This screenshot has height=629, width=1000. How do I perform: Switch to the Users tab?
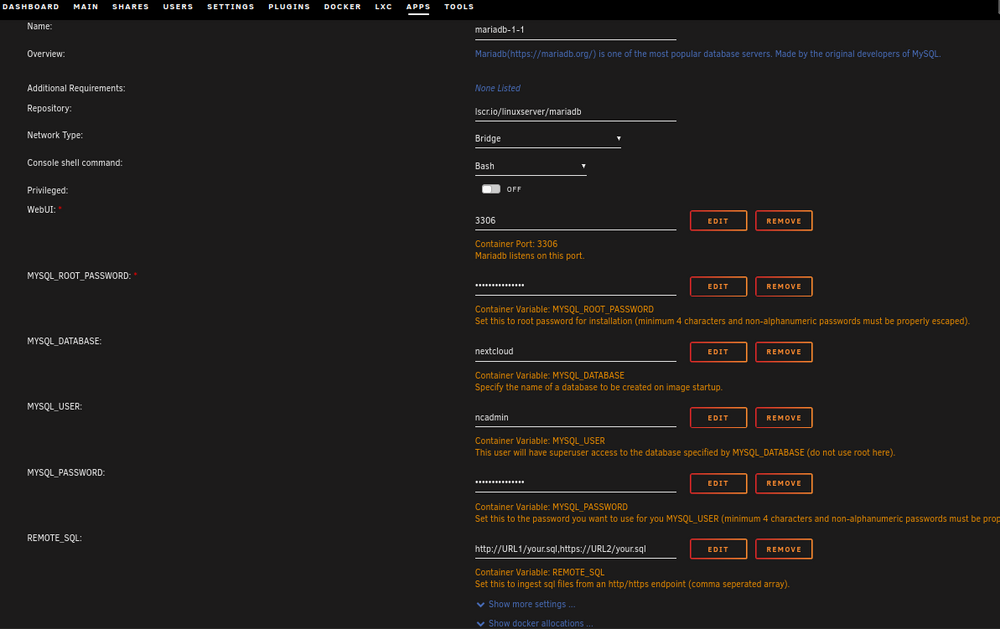point(177,6)
